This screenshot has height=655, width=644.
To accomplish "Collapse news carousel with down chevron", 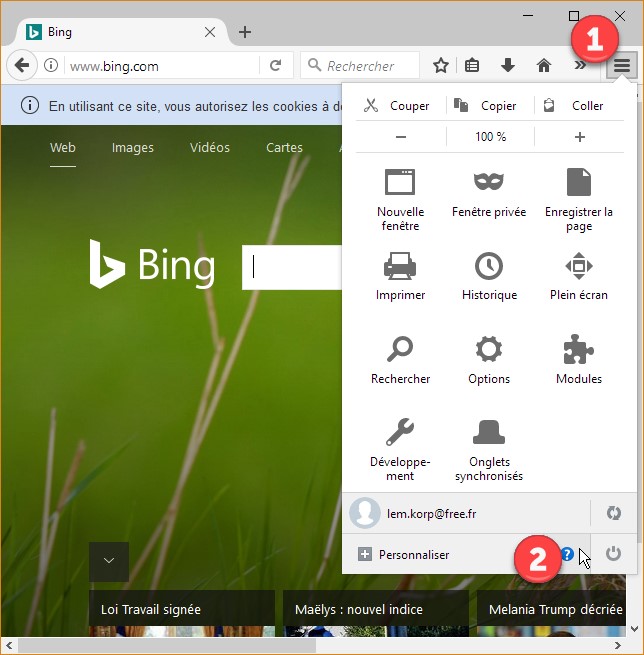I will [x=109, y=561].
